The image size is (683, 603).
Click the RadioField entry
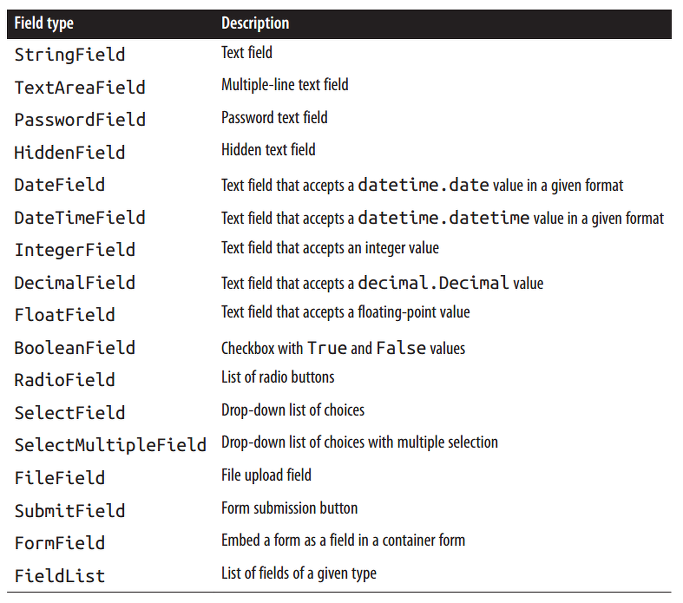[65, 380]
